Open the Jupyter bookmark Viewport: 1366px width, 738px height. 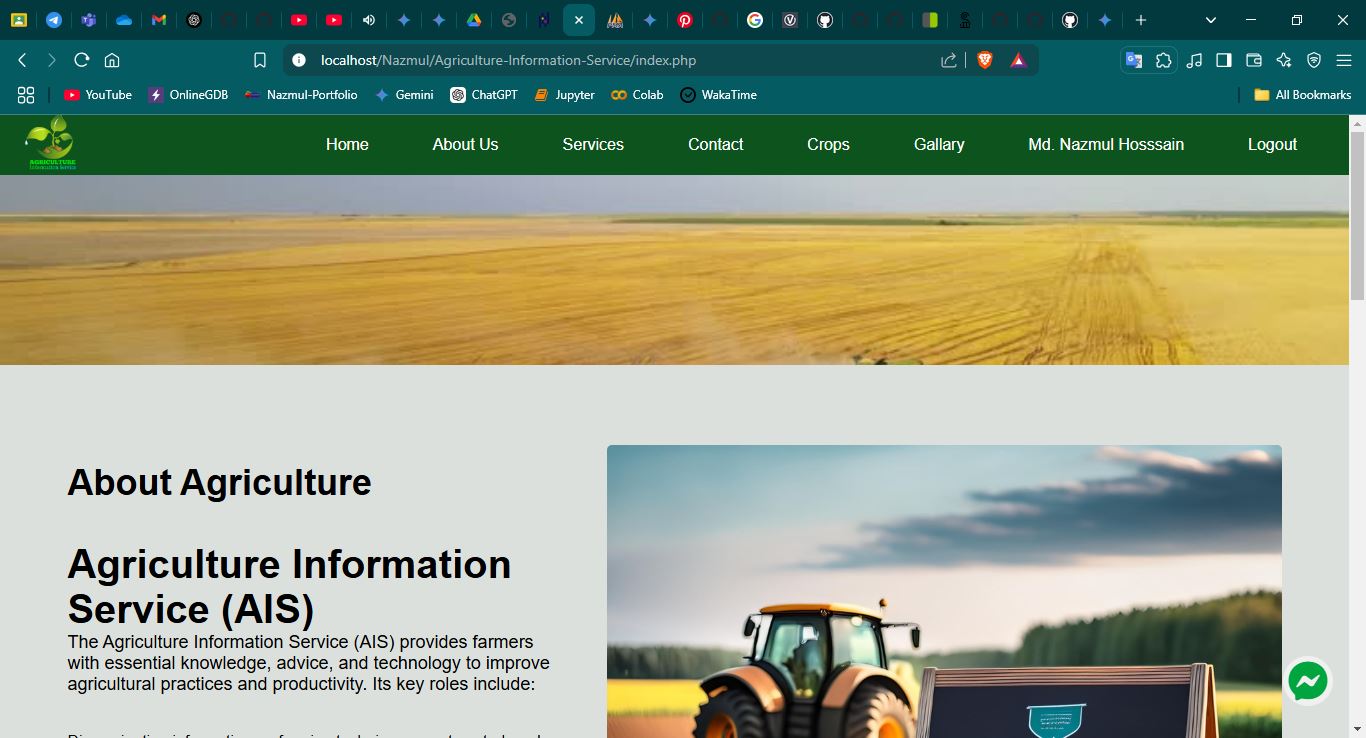pyautogui.click(x=564, y=95)
